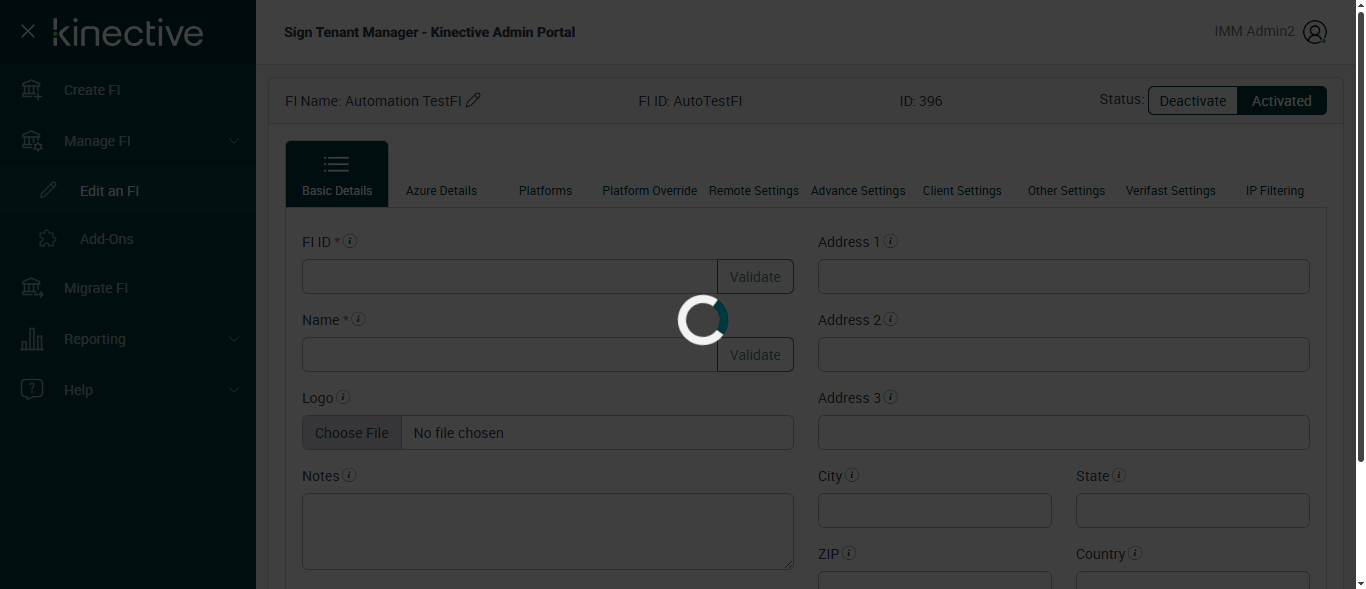This screenshot has height=589, width=1366.
Task: Toggle status to Deactivate
Action: 1192,101
